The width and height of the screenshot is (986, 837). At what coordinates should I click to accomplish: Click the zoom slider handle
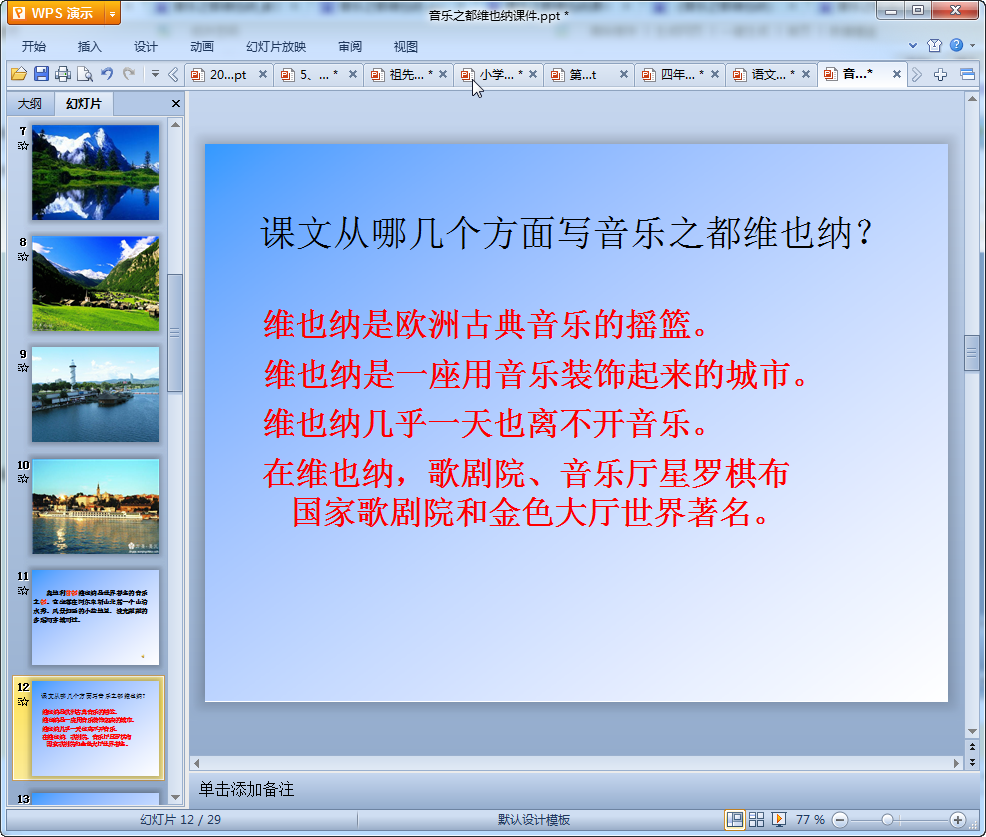887,819
